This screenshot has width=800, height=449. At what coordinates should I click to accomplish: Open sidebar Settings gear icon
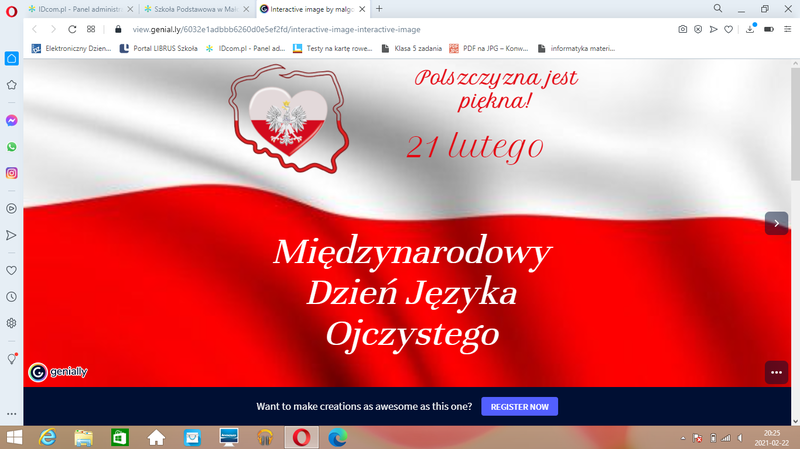tap(11, 323)
